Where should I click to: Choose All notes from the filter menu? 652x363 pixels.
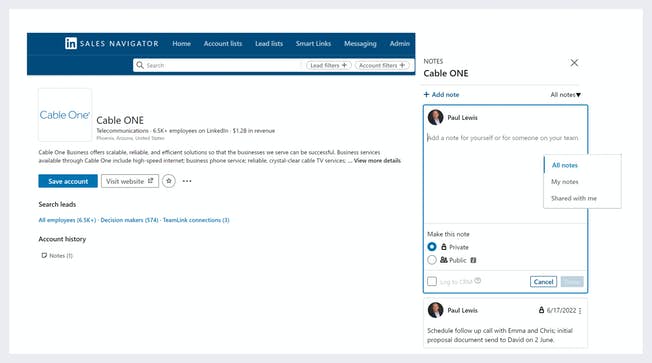[x=564, y=165]
